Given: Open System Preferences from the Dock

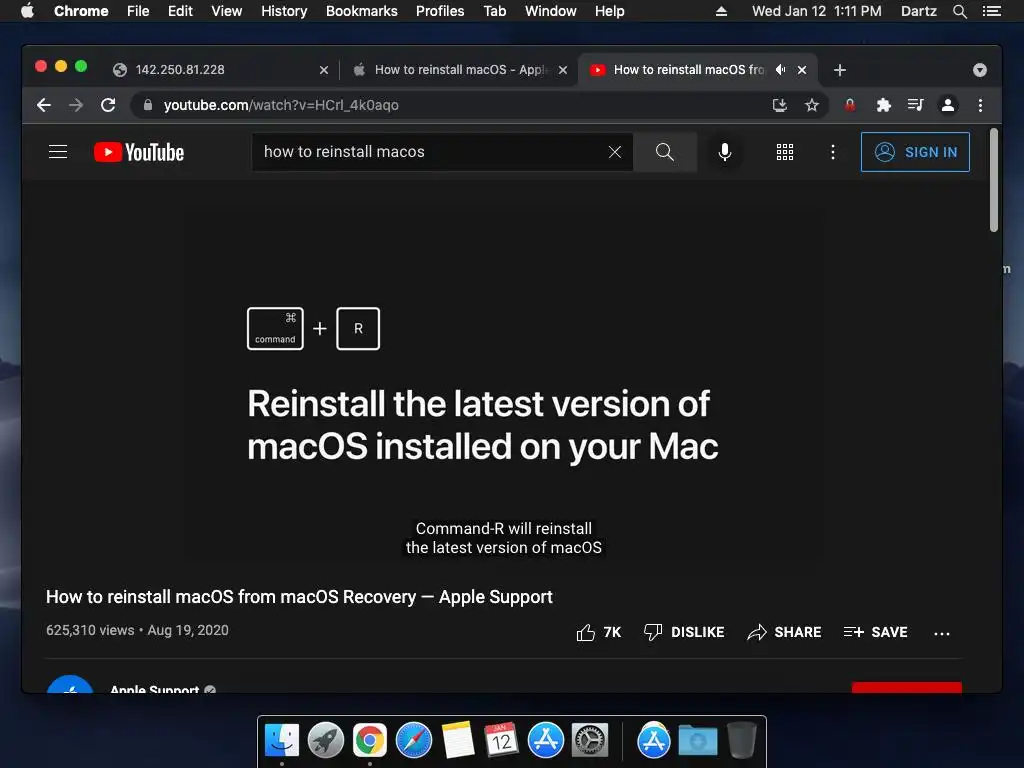Looking at the screenshot, I should click(x=590, y=741).
